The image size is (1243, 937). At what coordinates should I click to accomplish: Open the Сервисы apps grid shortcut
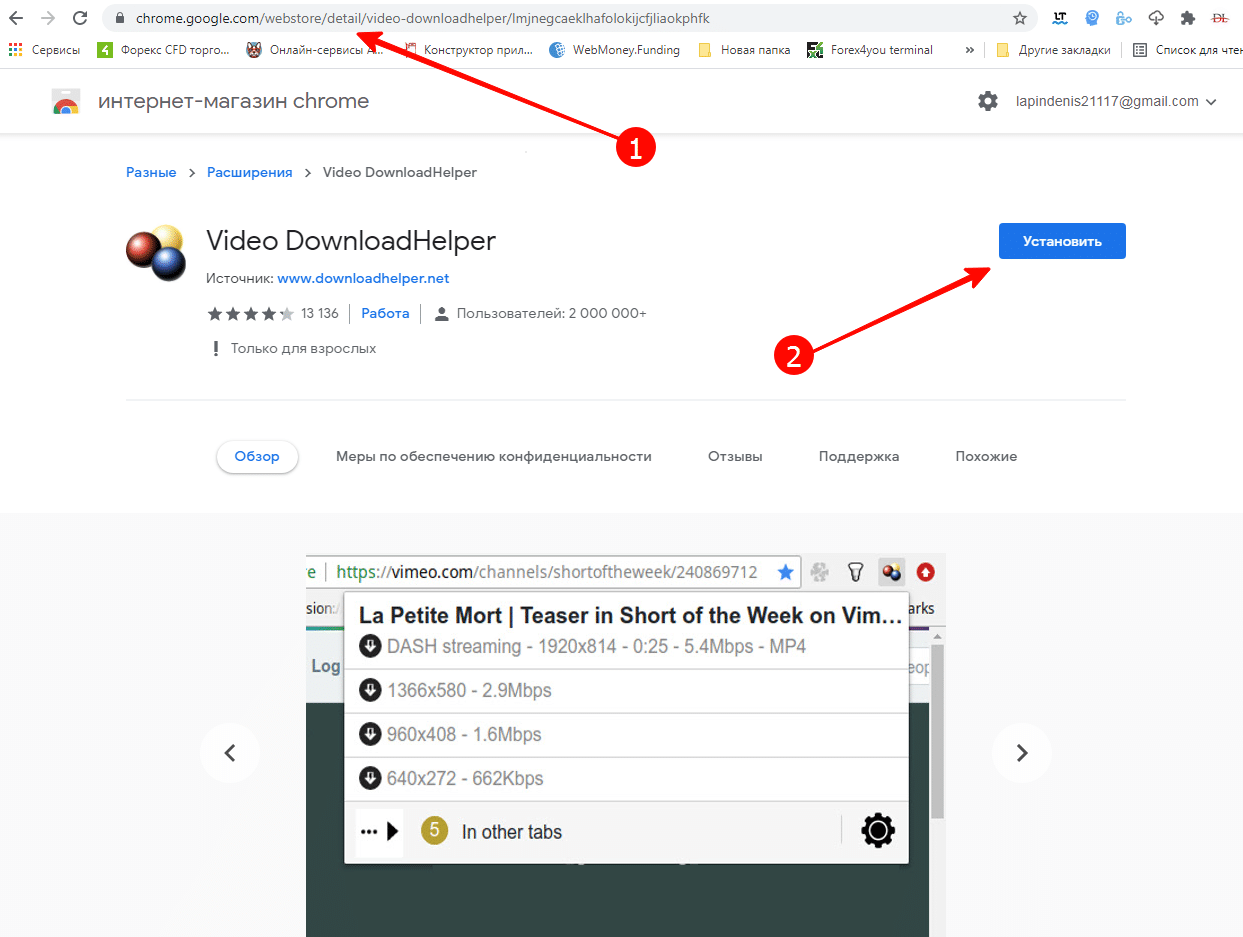tap(45, 50)
